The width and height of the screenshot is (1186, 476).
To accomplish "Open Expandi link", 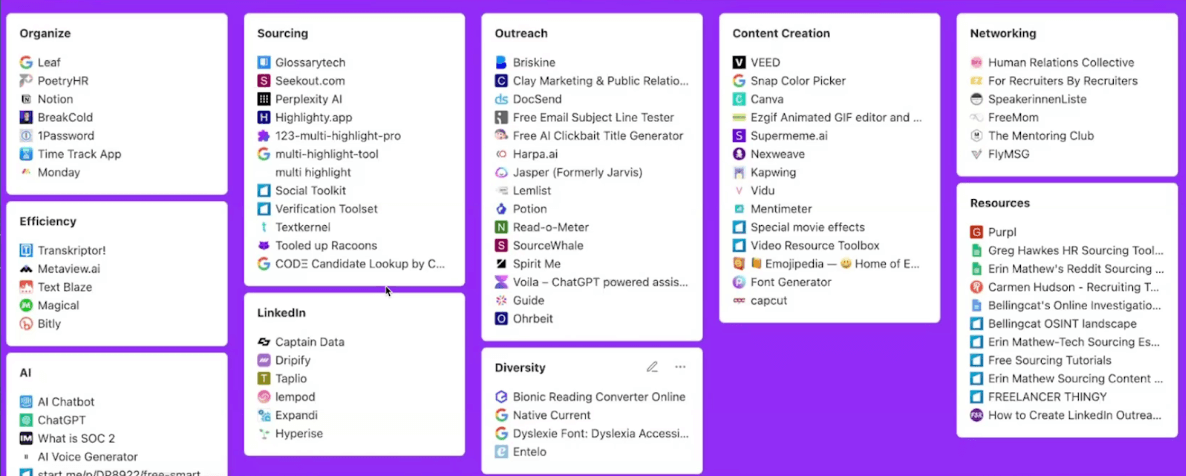I will [296, 415].
